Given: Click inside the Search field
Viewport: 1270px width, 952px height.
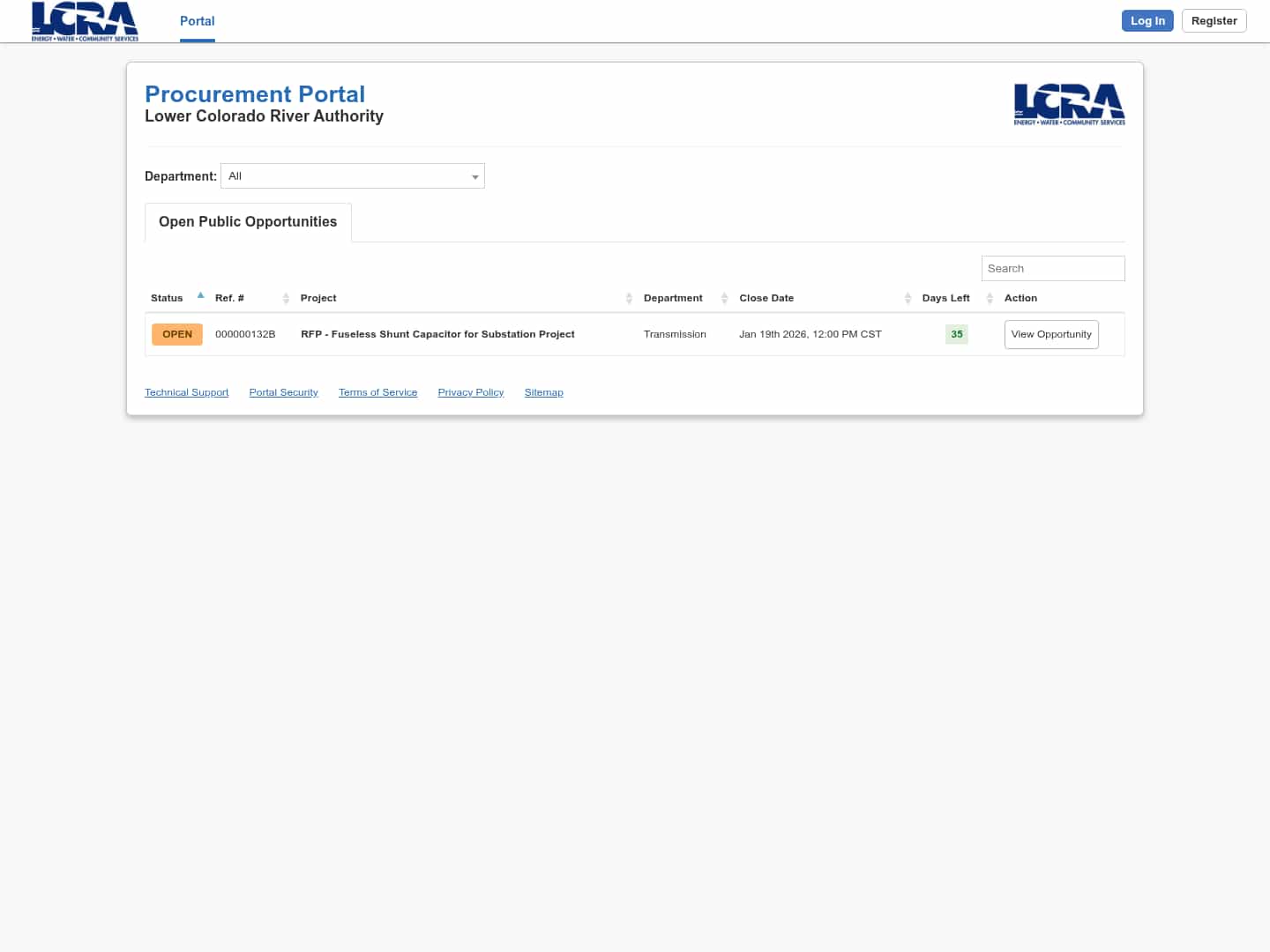Looking at the screenshot, I should click(1053, 268).
